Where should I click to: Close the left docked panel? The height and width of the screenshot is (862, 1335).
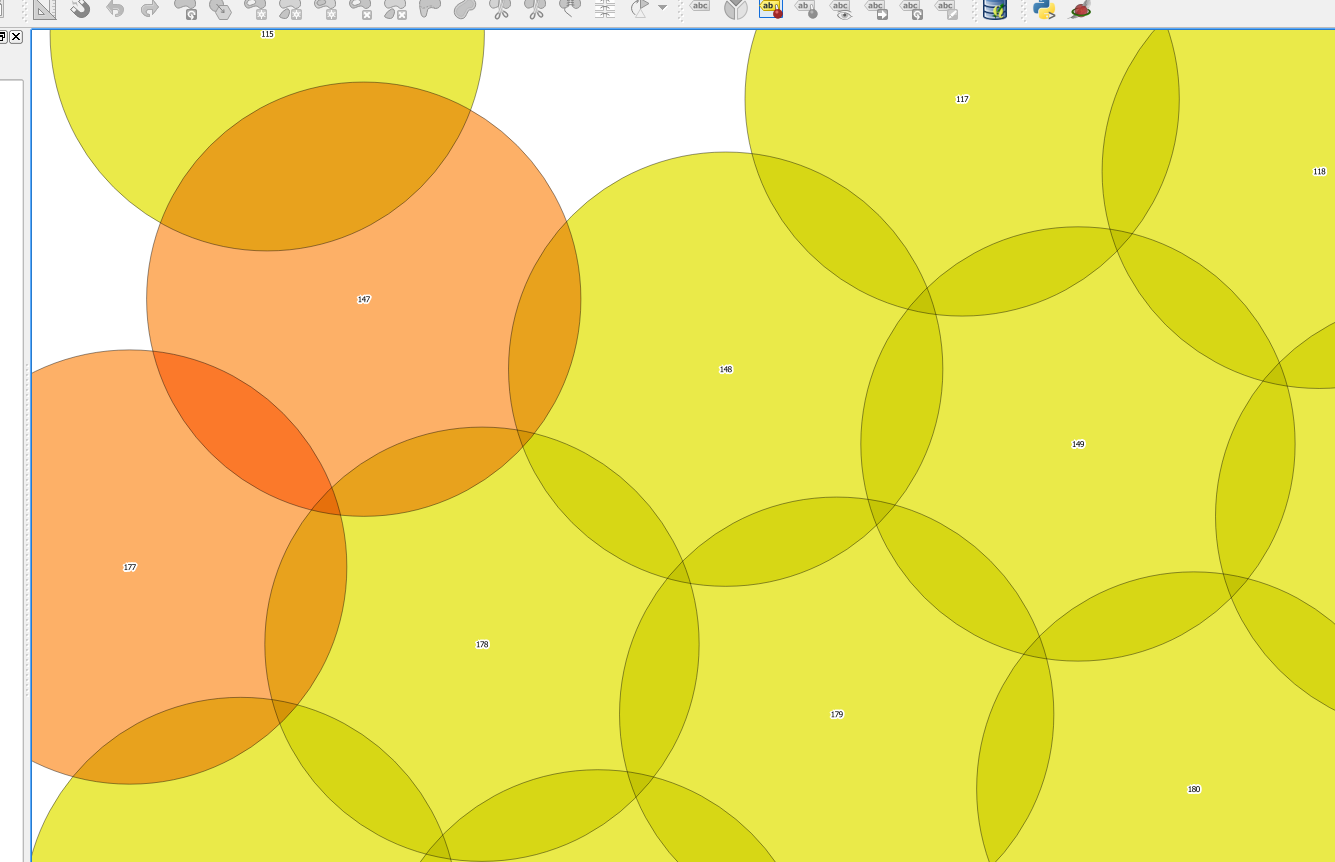click(x=16, y=36)
